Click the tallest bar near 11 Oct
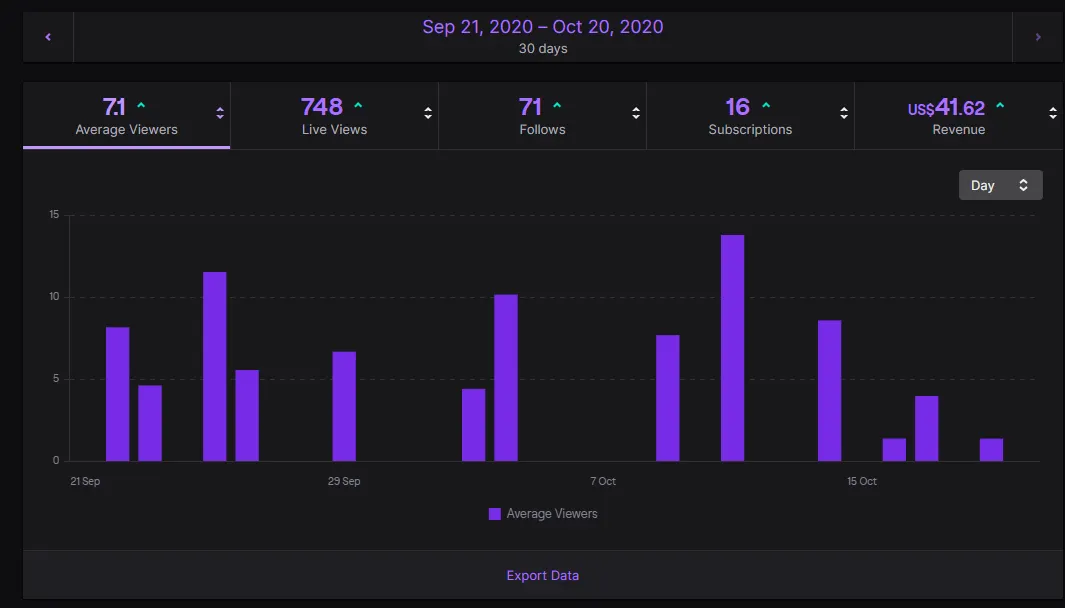 pyautogui.click(x=732, y=348)
